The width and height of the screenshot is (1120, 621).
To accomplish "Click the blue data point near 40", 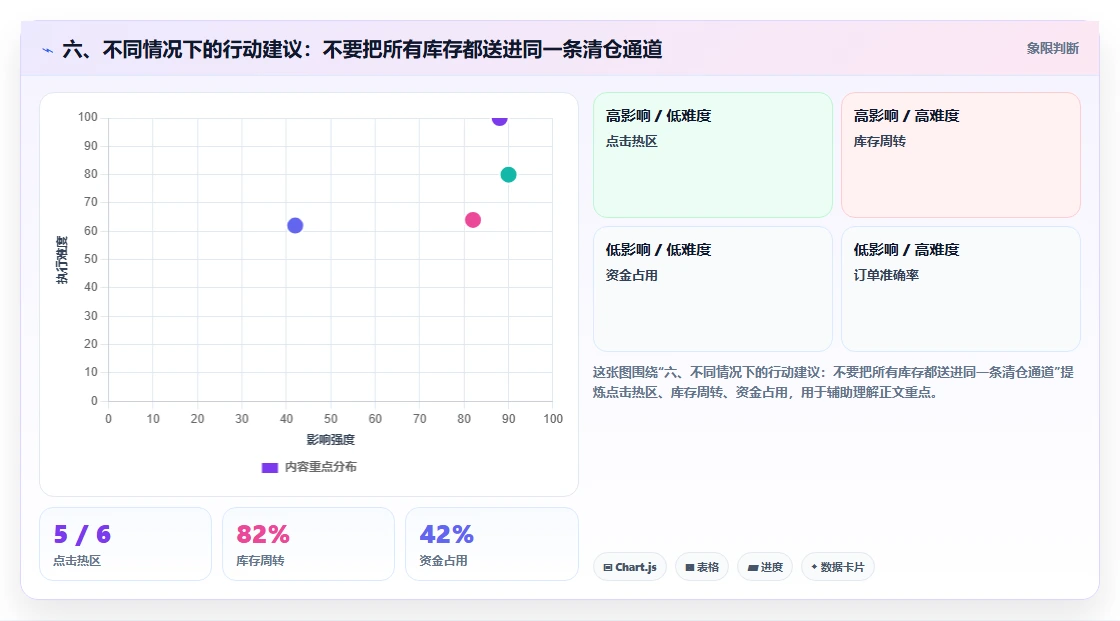I will [295, 225].
